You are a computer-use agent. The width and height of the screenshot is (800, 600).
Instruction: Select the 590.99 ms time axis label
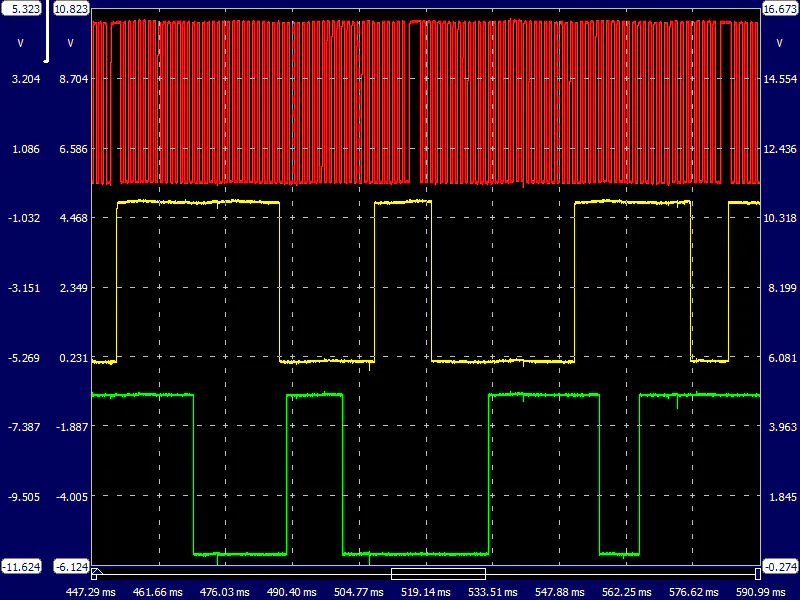point(759,592)
